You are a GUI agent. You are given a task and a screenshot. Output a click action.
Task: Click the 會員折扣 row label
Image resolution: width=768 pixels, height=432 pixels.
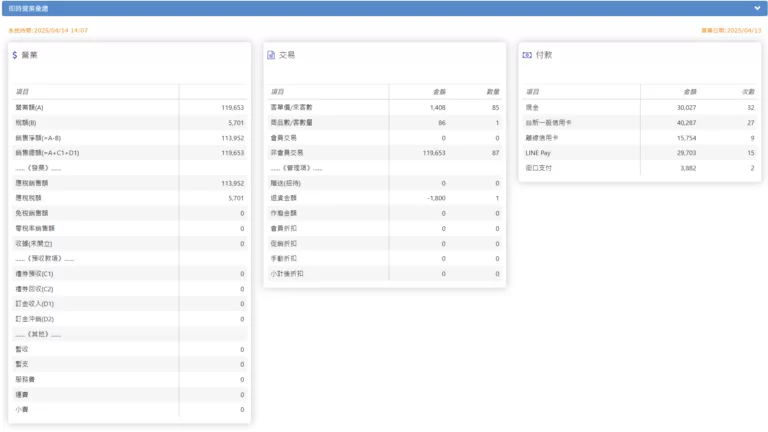click(x=284, y=228)
